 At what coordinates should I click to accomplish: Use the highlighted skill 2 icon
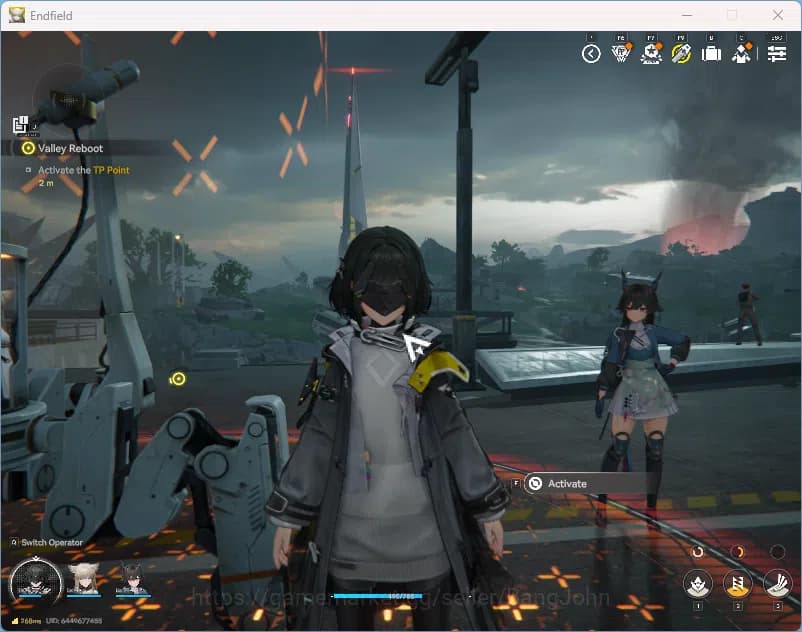coord(737,583)
